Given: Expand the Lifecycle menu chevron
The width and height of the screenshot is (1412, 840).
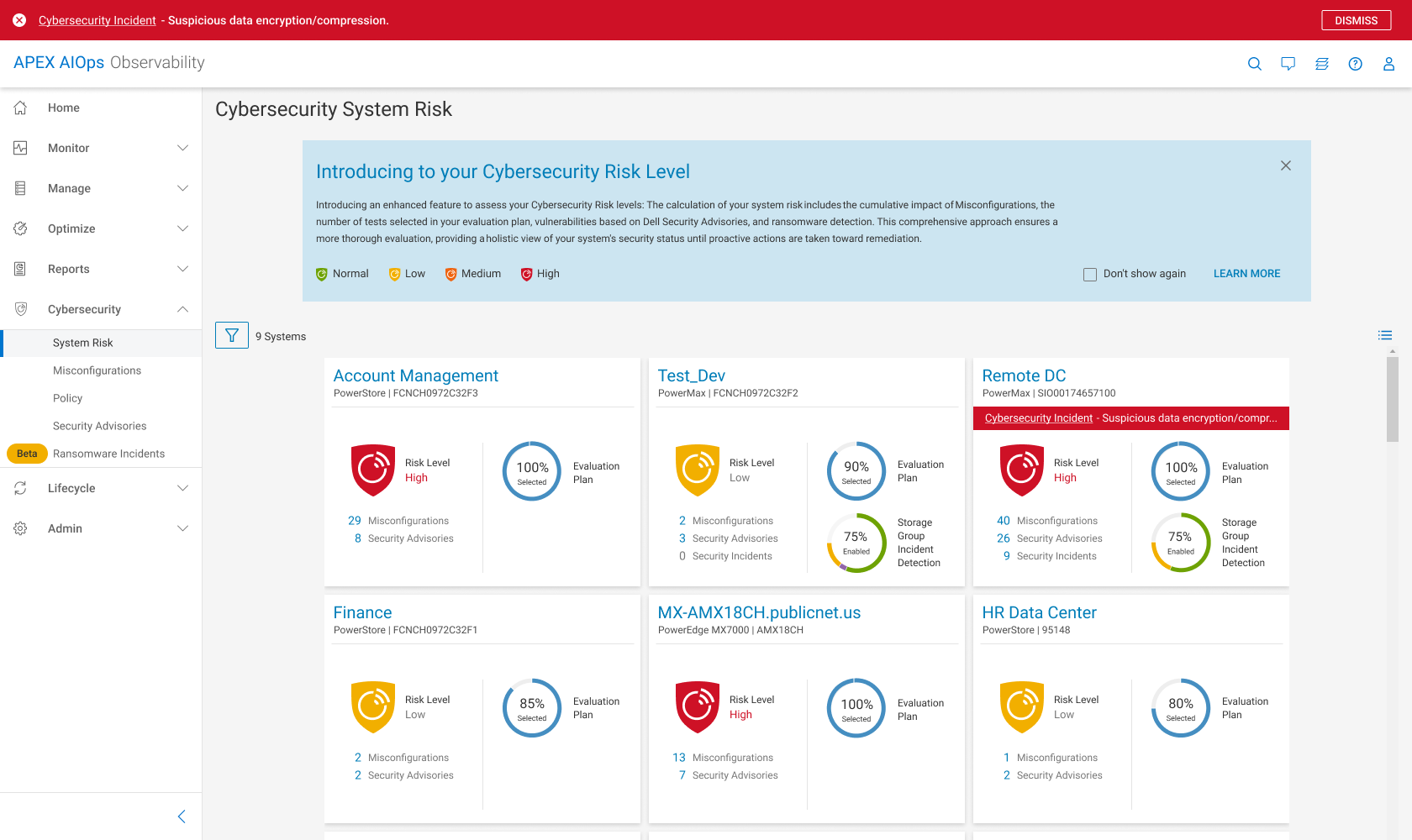Looking at the screenshot, I should pos(182,488).
